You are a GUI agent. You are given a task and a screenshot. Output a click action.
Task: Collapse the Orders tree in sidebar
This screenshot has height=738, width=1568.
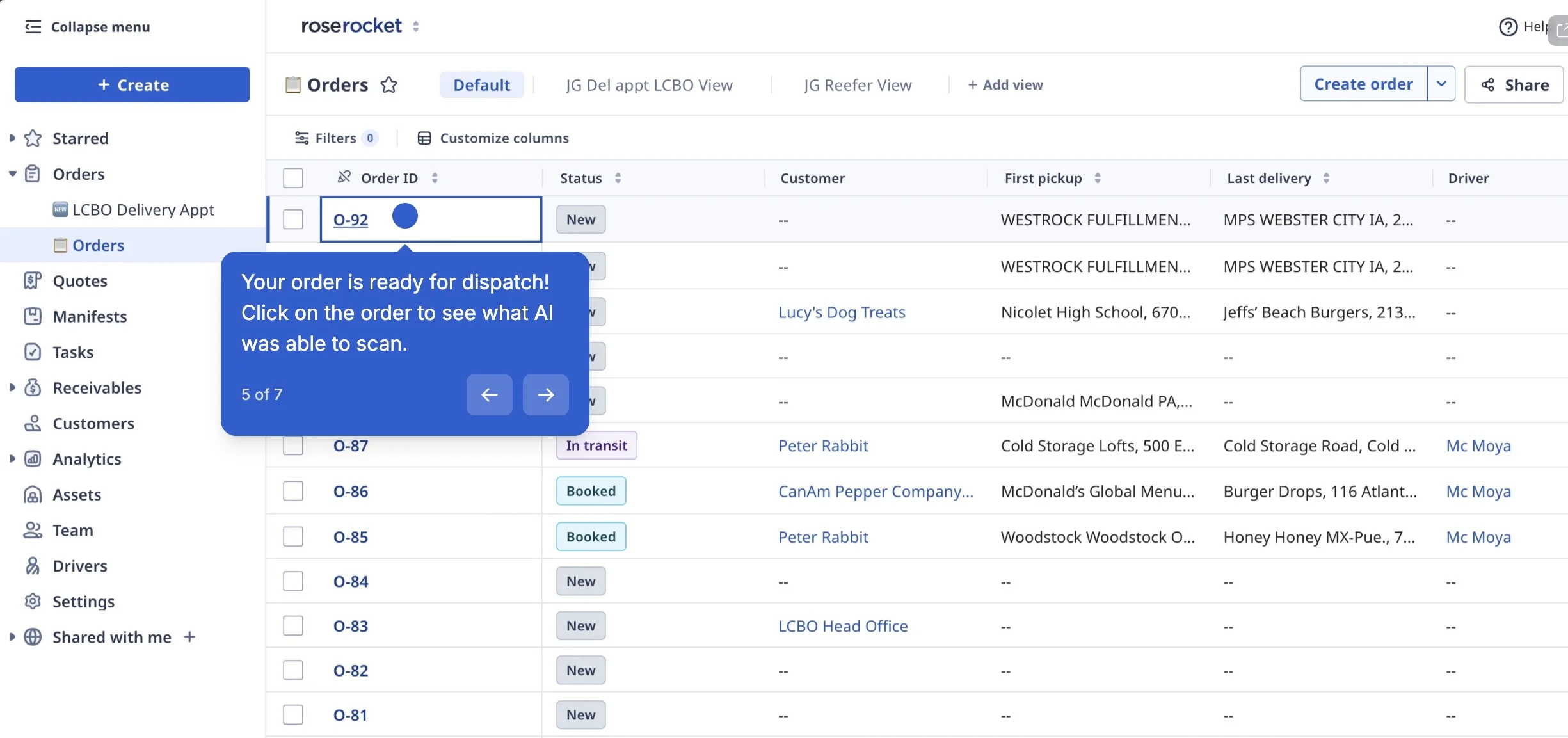pyautogui.click(x=12, y=174)
